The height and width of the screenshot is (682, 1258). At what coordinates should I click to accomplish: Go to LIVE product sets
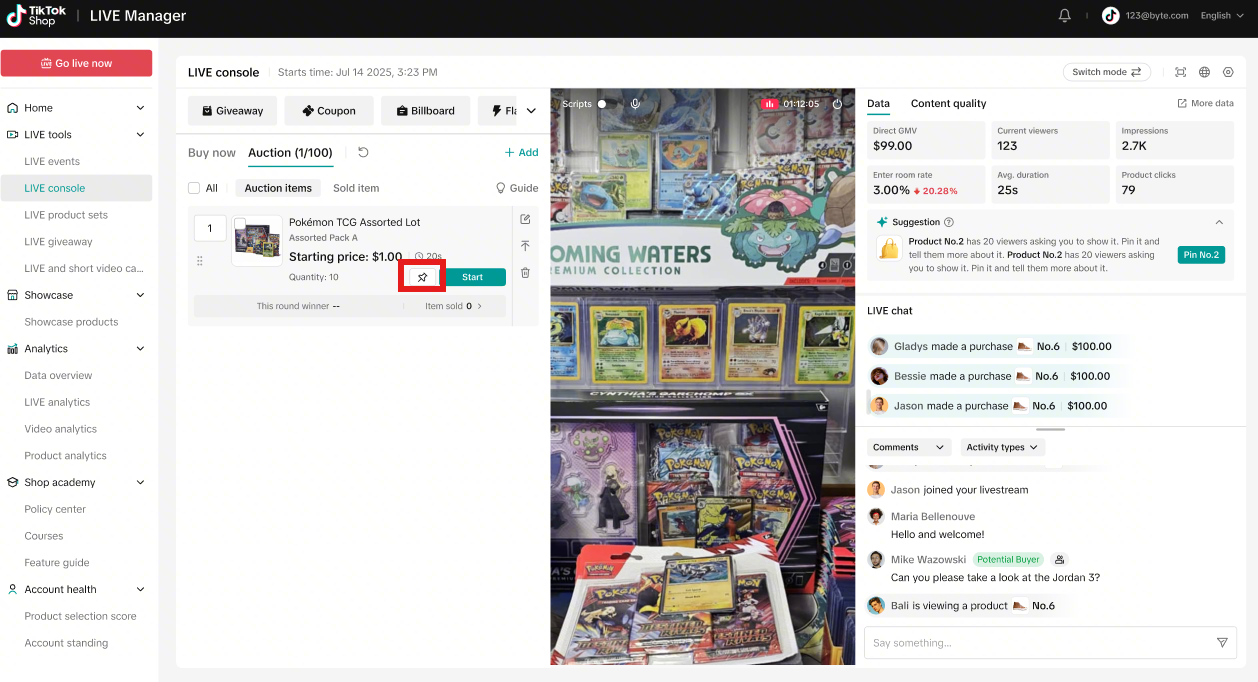coord(66,215)
